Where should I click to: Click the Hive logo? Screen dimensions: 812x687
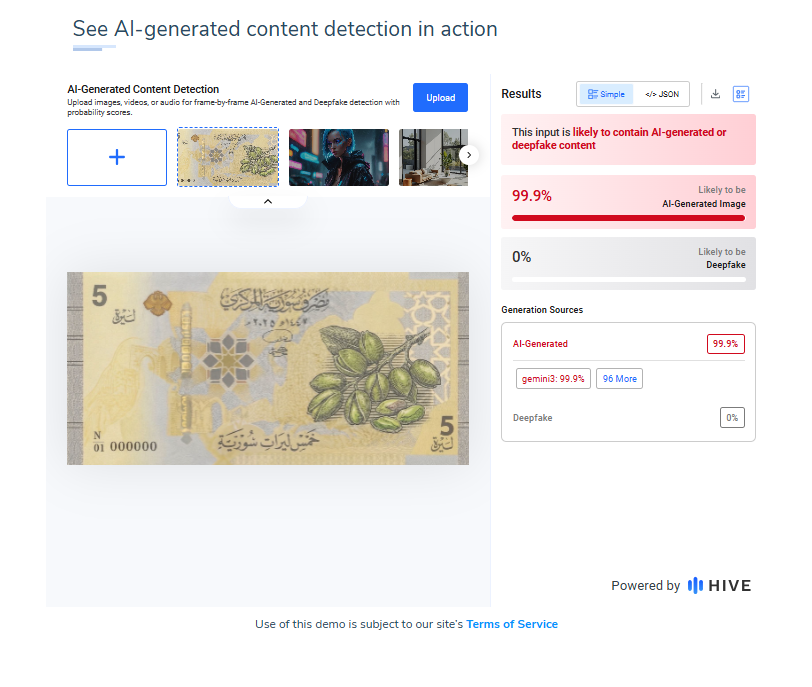(x=720, y=586)
